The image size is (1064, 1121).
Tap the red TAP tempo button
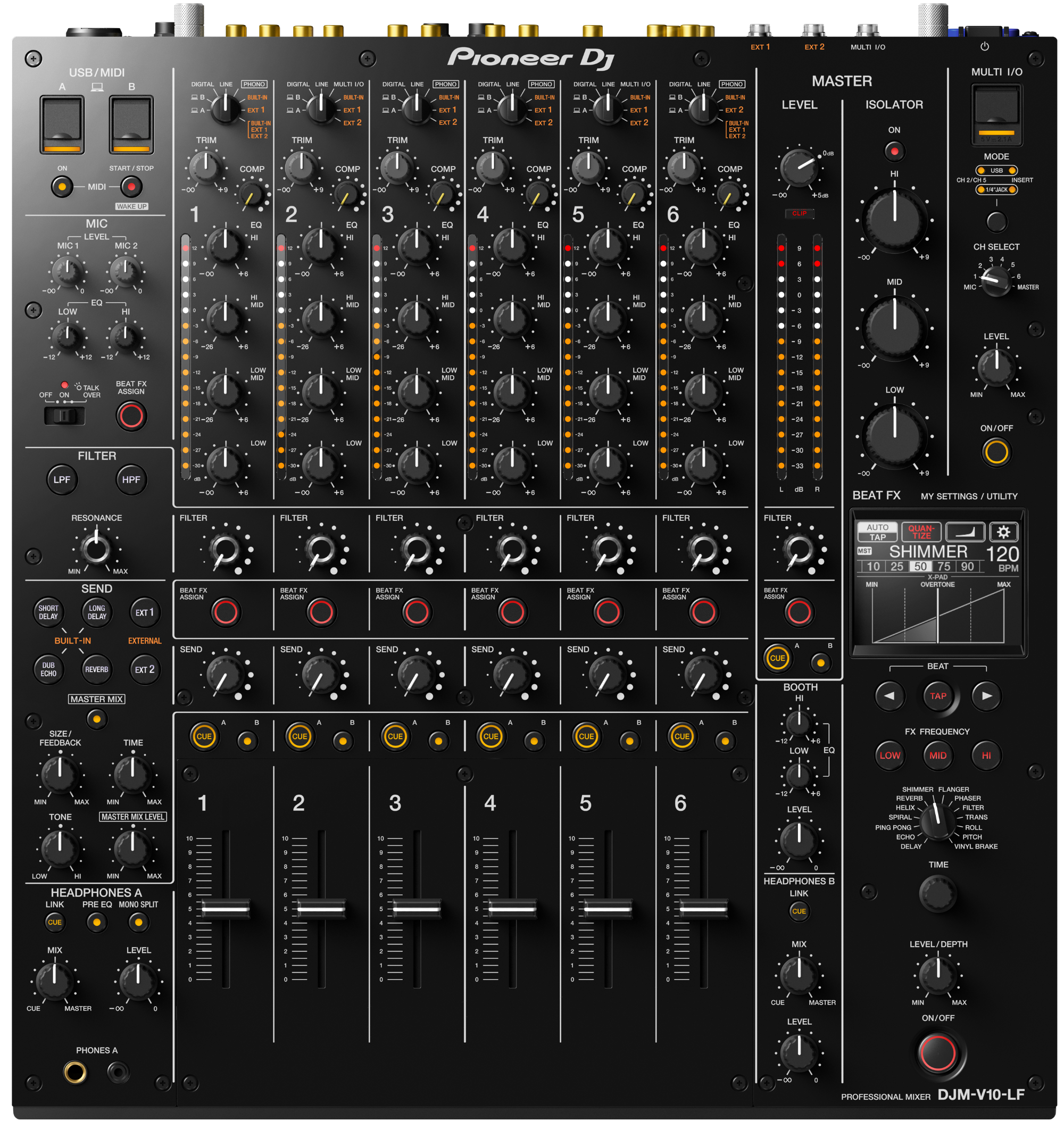pyautogui.click(x=937, y=696)
